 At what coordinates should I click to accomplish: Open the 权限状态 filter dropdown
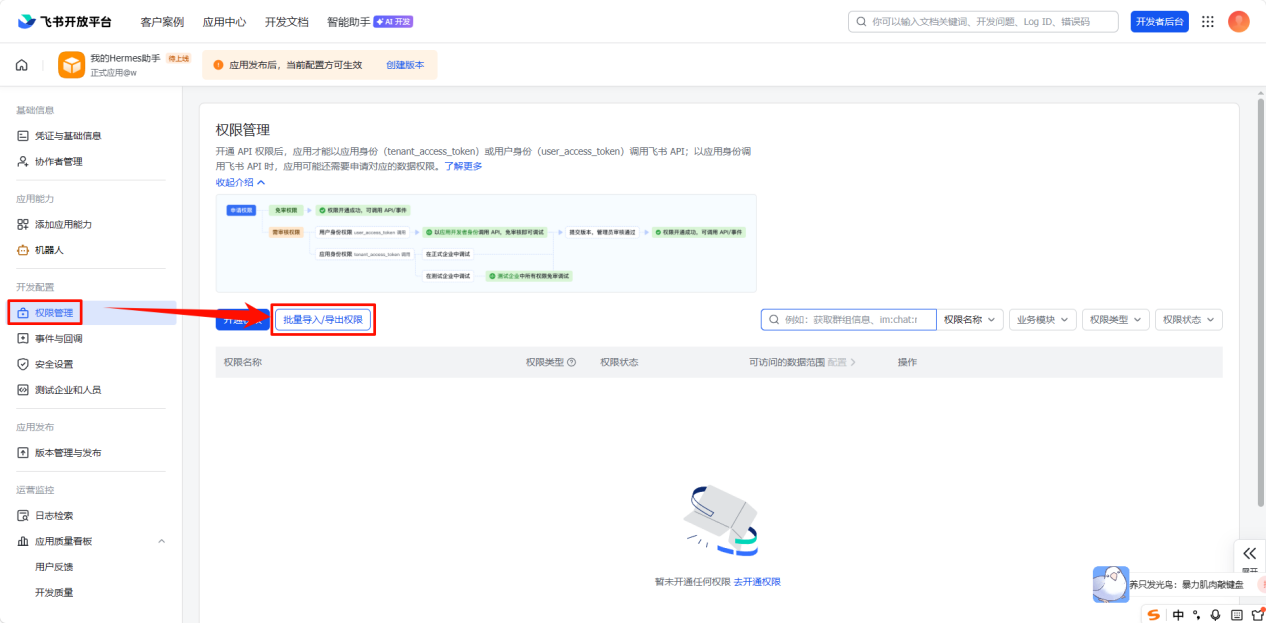coord(1189,319)
